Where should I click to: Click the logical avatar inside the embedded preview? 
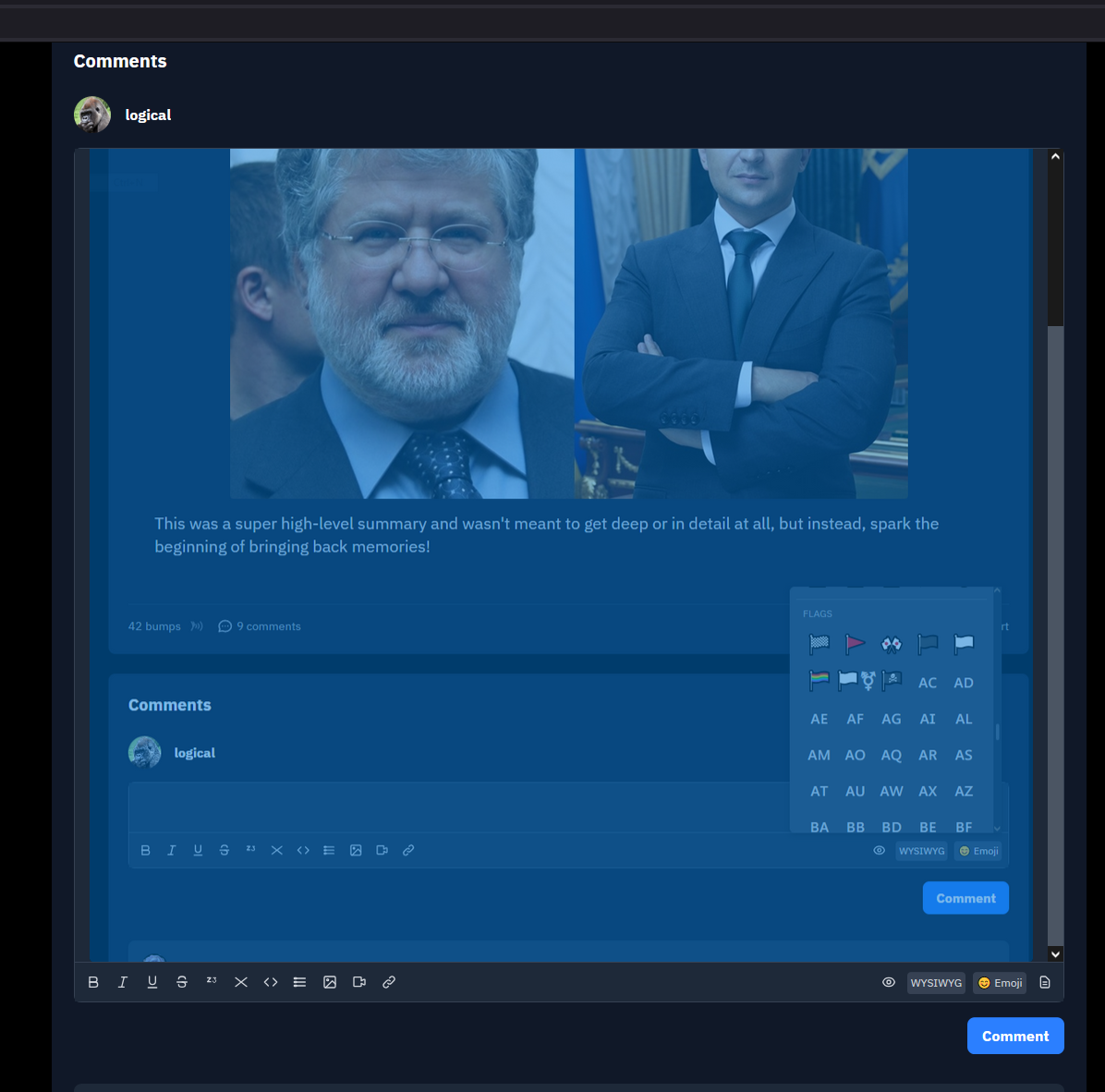[144, 752]
